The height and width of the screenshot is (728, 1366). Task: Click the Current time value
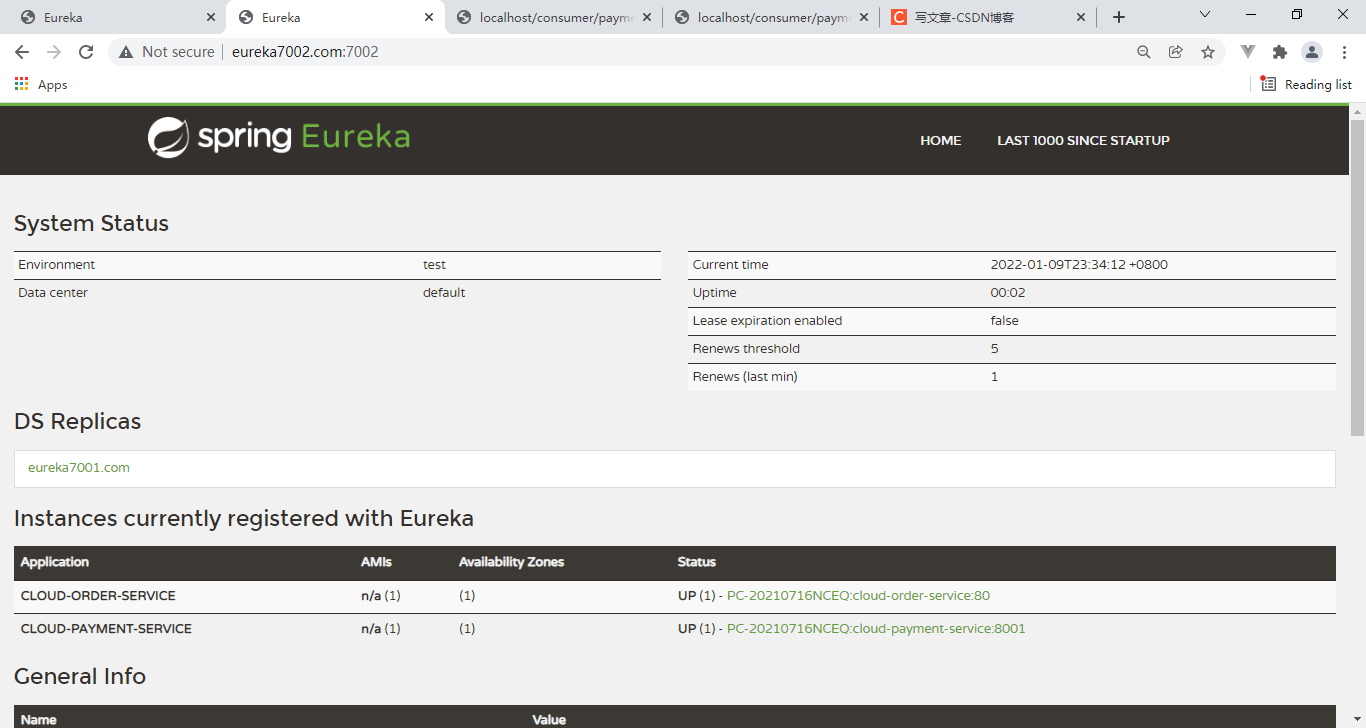click(1079, 265)
